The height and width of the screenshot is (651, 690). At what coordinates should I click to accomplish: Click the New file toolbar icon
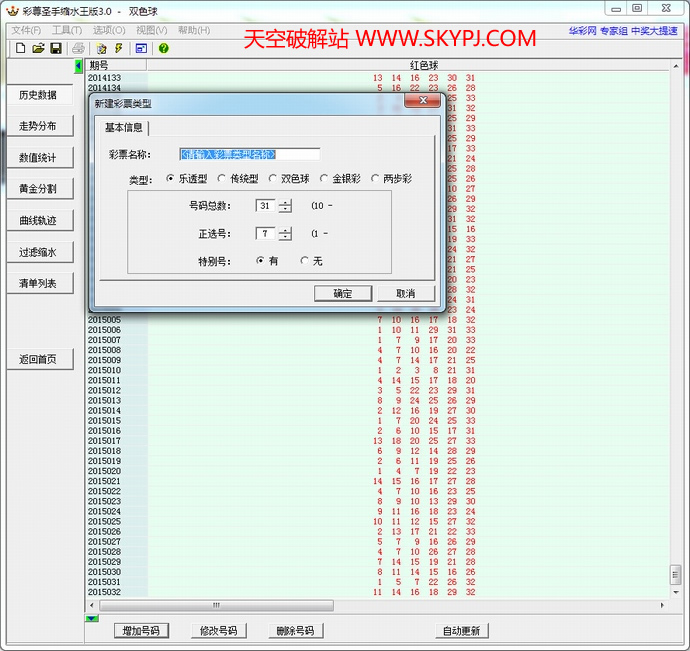21,48
